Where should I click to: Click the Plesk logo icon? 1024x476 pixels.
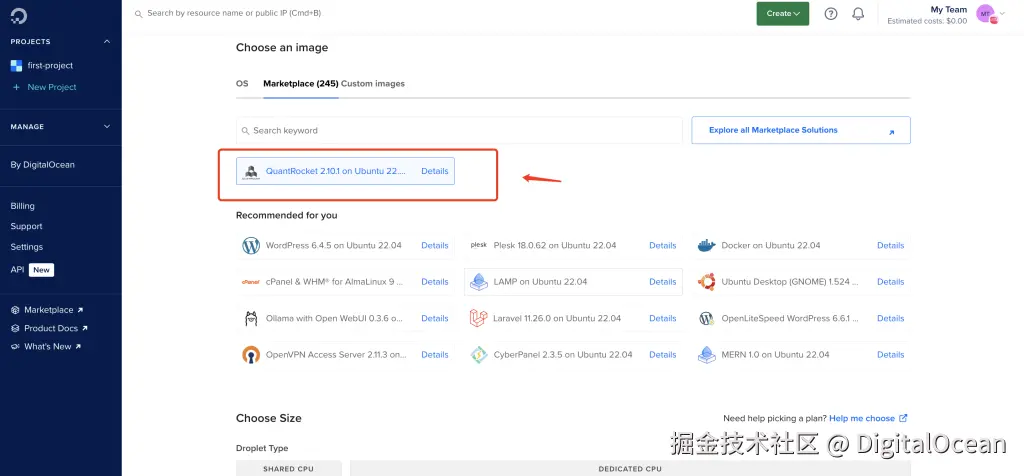(x=479, y=246)
